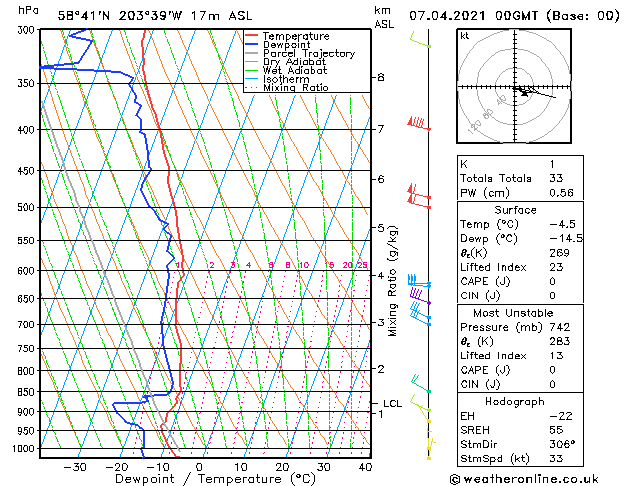Click the vertical Mixing Ratio (g/kg) label
The height and width of the screenshot is (486, 629).
coord(392,281)
